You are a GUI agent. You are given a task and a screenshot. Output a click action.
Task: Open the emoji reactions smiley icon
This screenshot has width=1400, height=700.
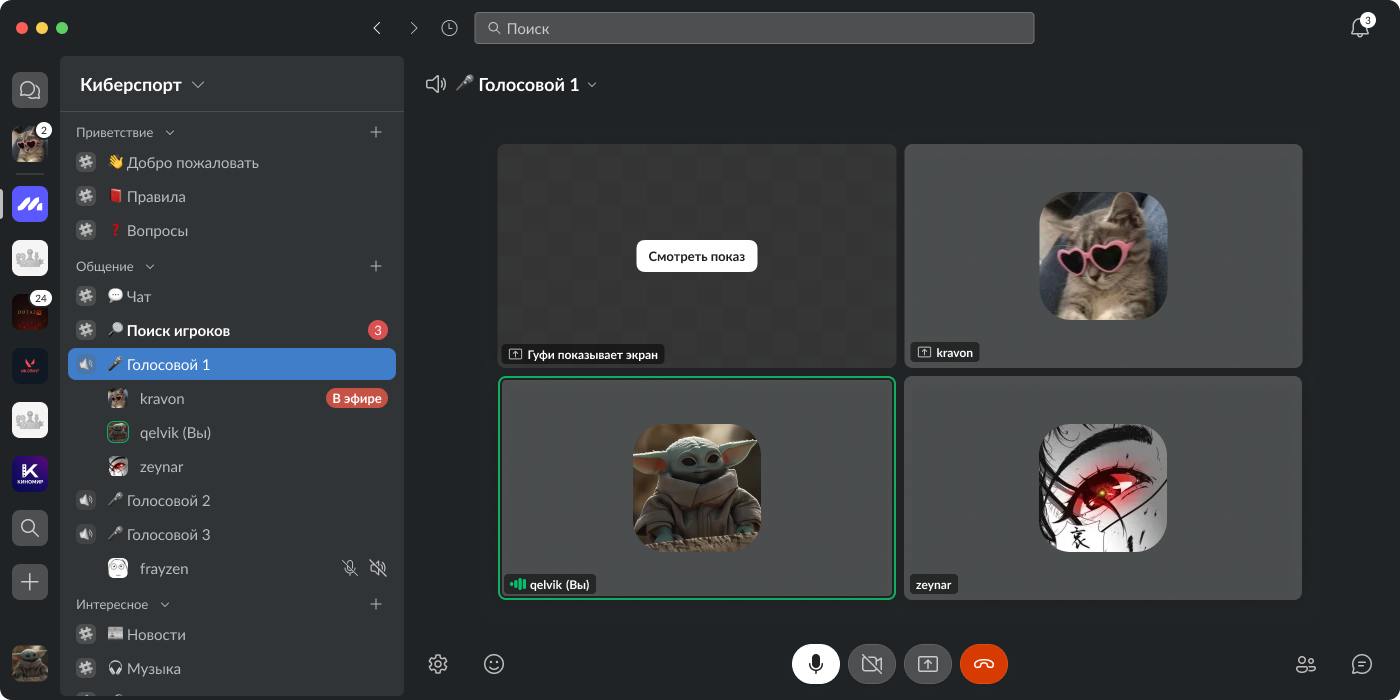(x=493, y=664)
